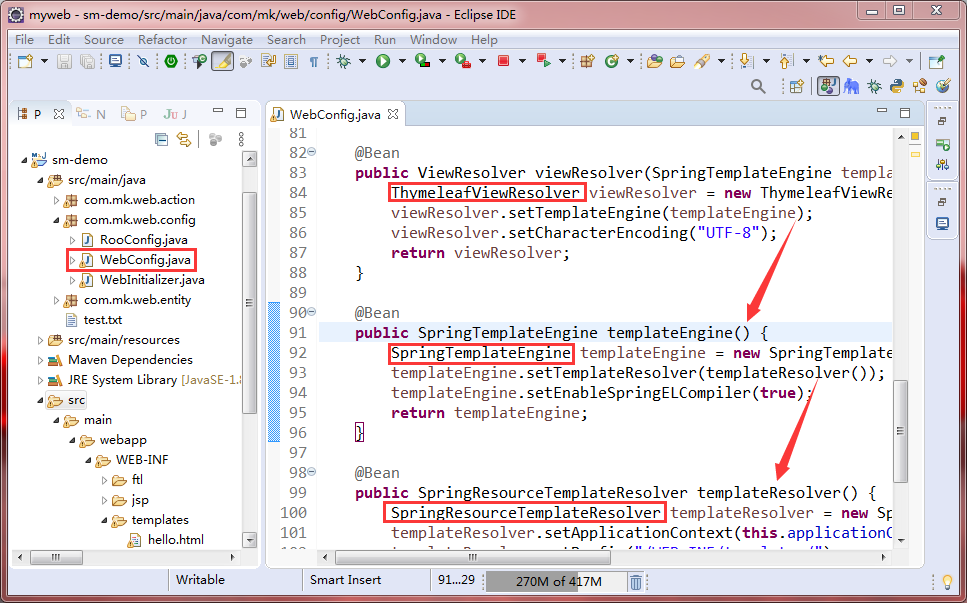Viewport: 967px width, 603px height.
Task: Click the Back navigation yellow arrow
Action: pyautogui.click(x=850, y=61)
